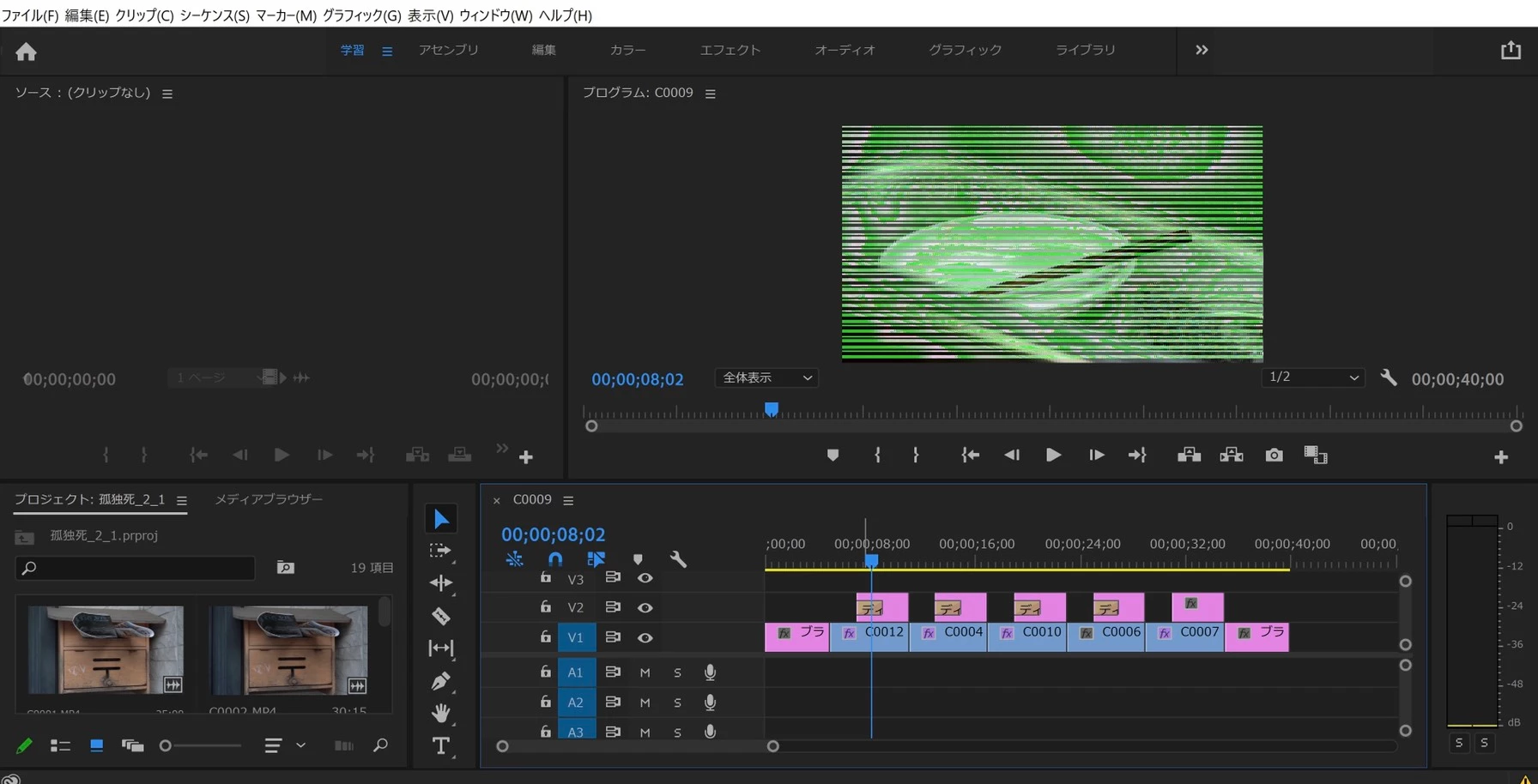The image size is (1538, 784).
Task: Open the シーケンス(S) menu
Action: pos(215,15)
